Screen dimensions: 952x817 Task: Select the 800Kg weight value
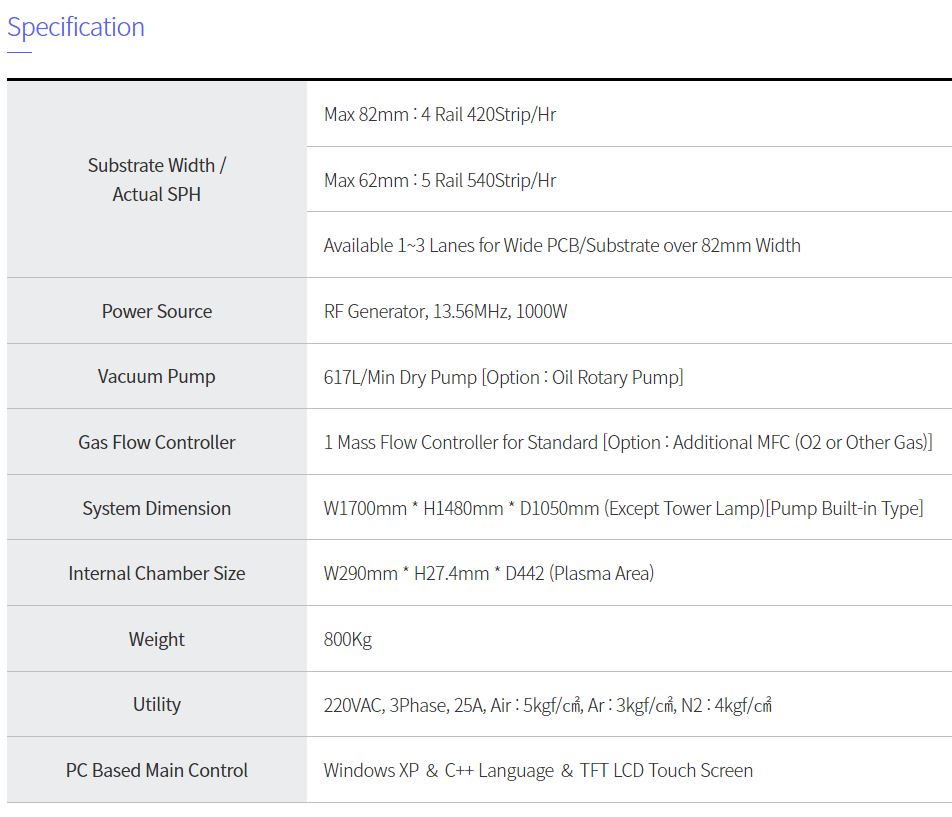click(x=348, y=639)
